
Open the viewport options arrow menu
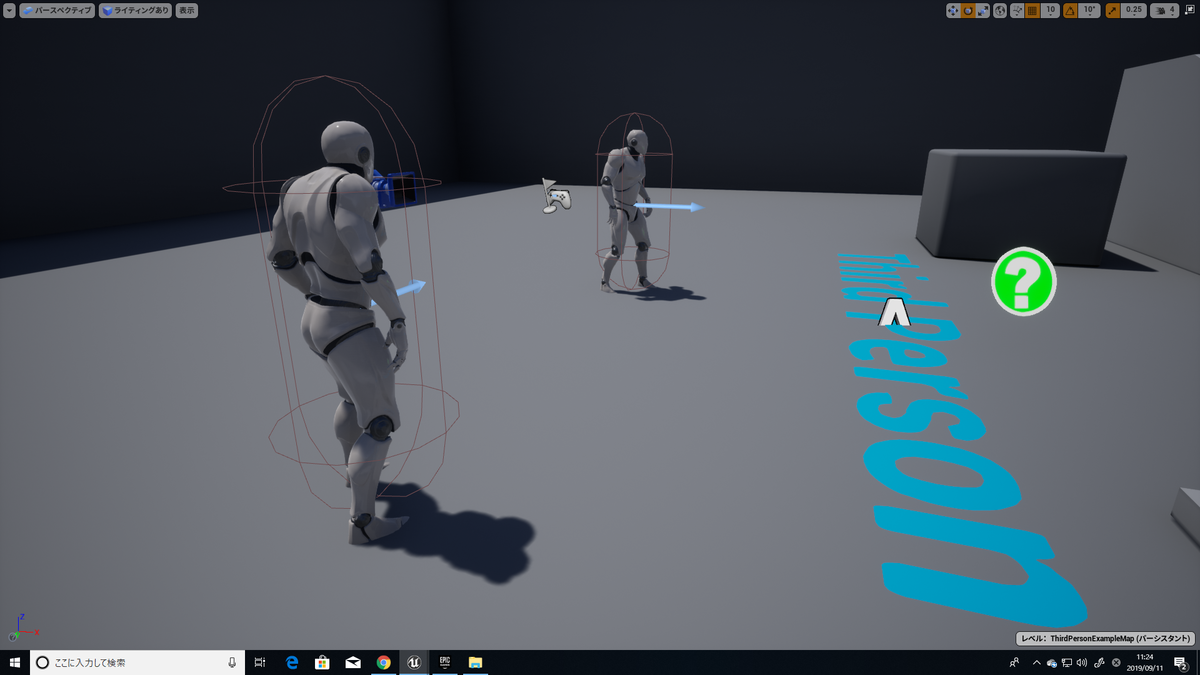click(9, 10)
